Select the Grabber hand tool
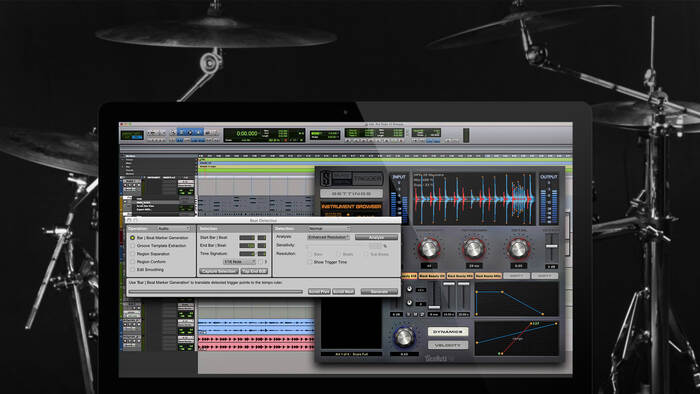This screenshot has height=394, width=700. tap(199, 133)
